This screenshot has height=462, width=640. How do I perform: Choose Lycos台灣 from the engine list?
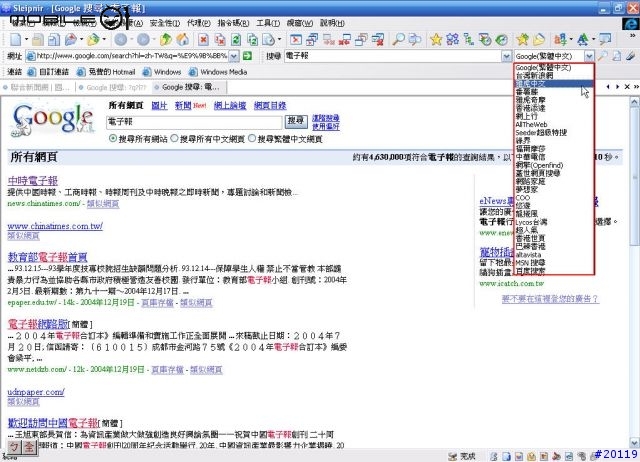pos(554,222)
